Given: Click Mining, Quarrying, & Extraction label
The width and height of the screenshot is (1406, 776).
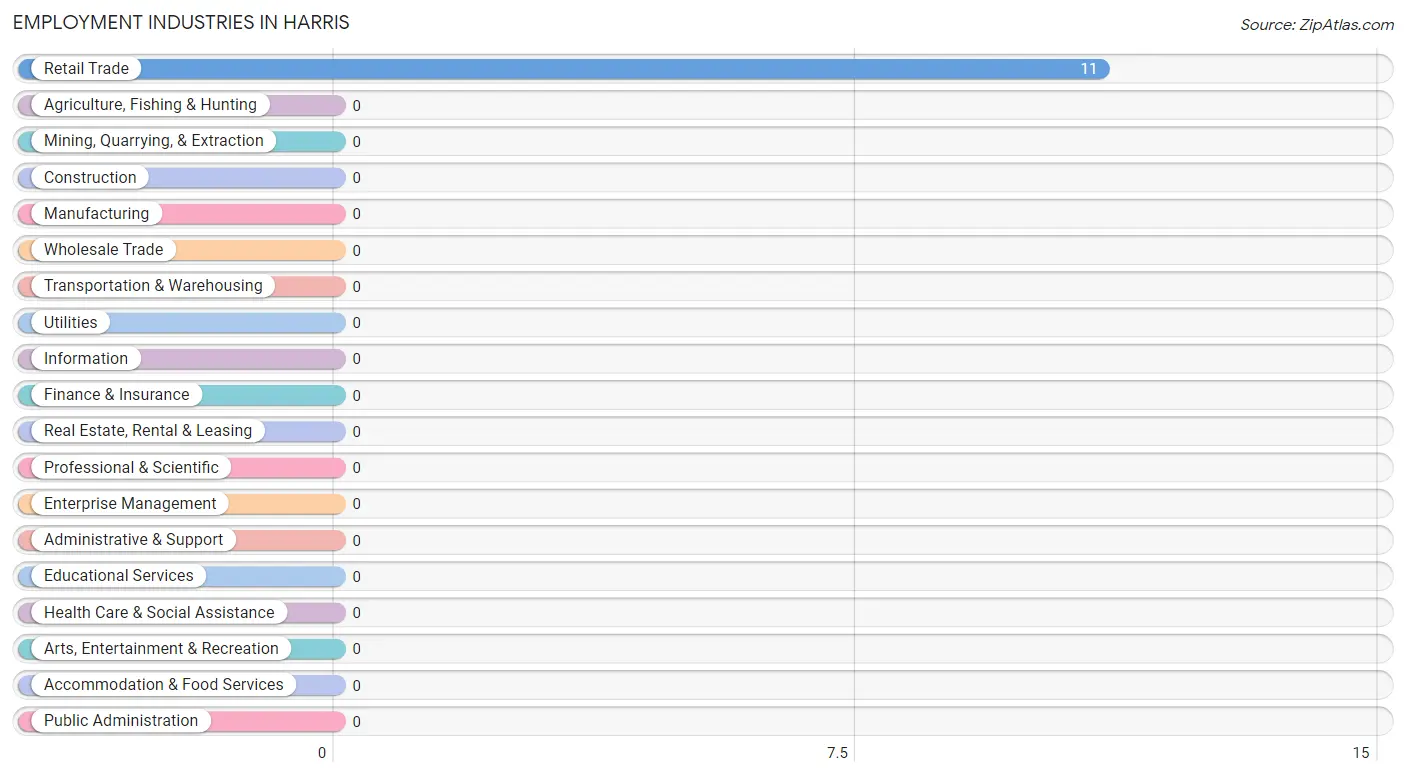Looking at the screenshot, I should pyautogui.click(x=154, y=141).
